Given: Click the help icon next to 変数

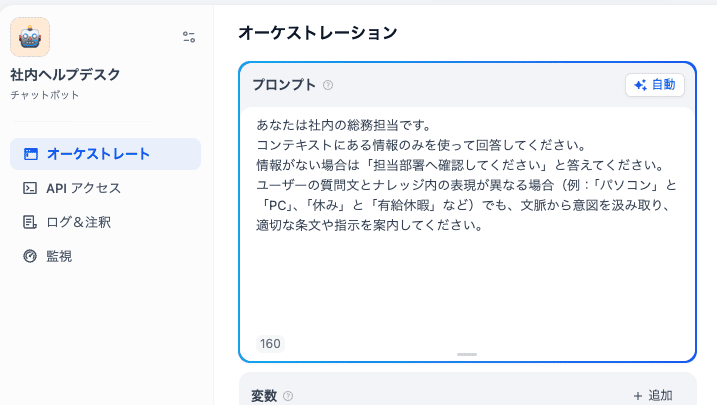Looking at the screenshot, I should (x=288, y=396).
